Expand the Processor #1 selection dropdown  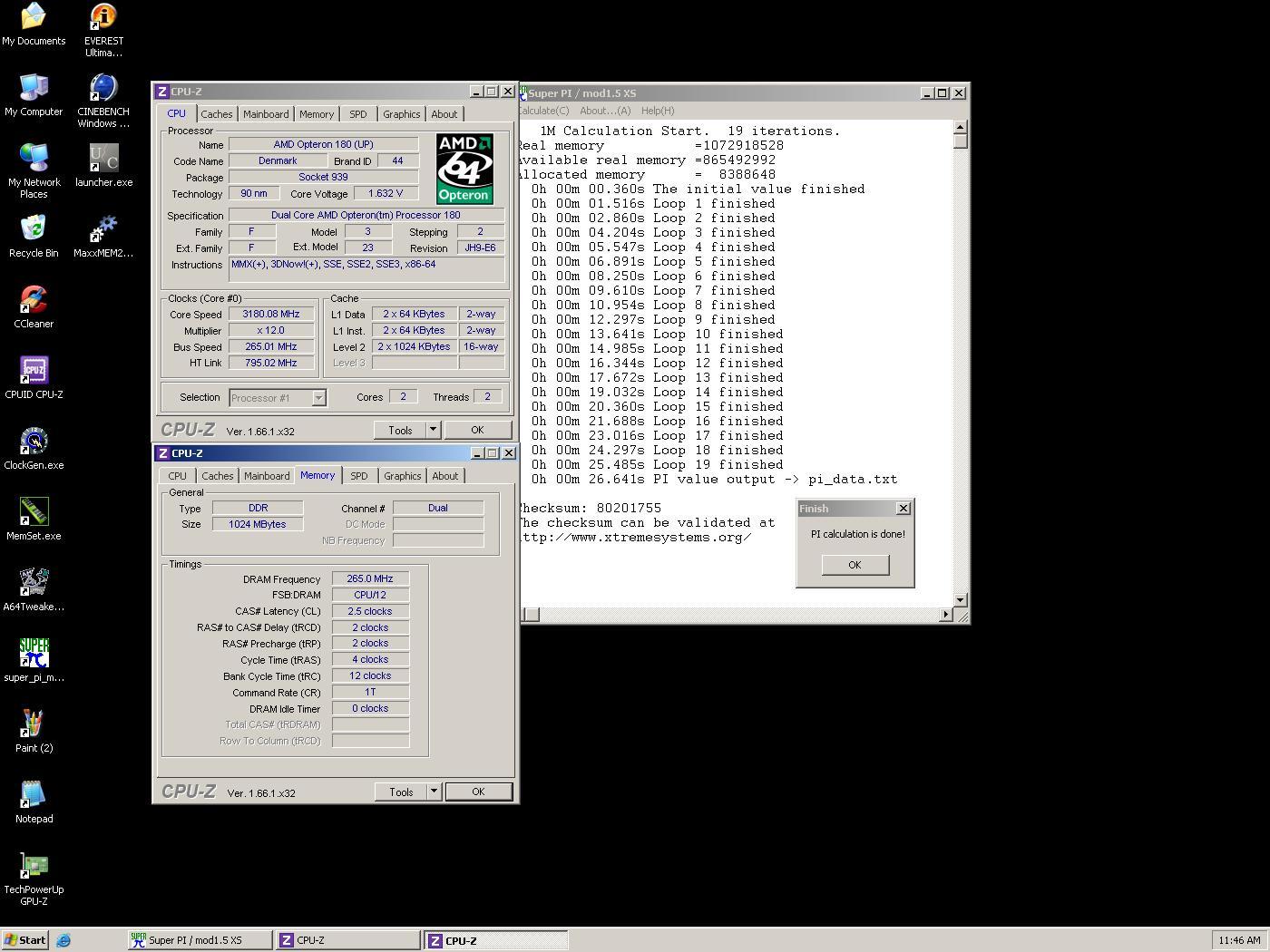[318, 398]
